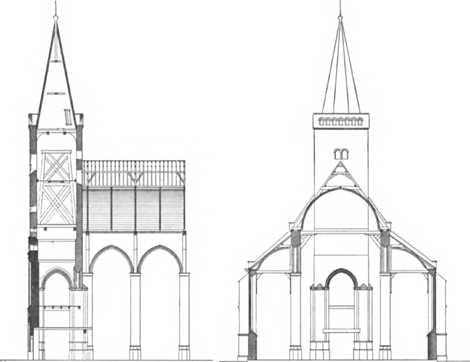Click the barrel vault curve in cross-section
This screenshot has width=470, height=362.
click(340, 207)
